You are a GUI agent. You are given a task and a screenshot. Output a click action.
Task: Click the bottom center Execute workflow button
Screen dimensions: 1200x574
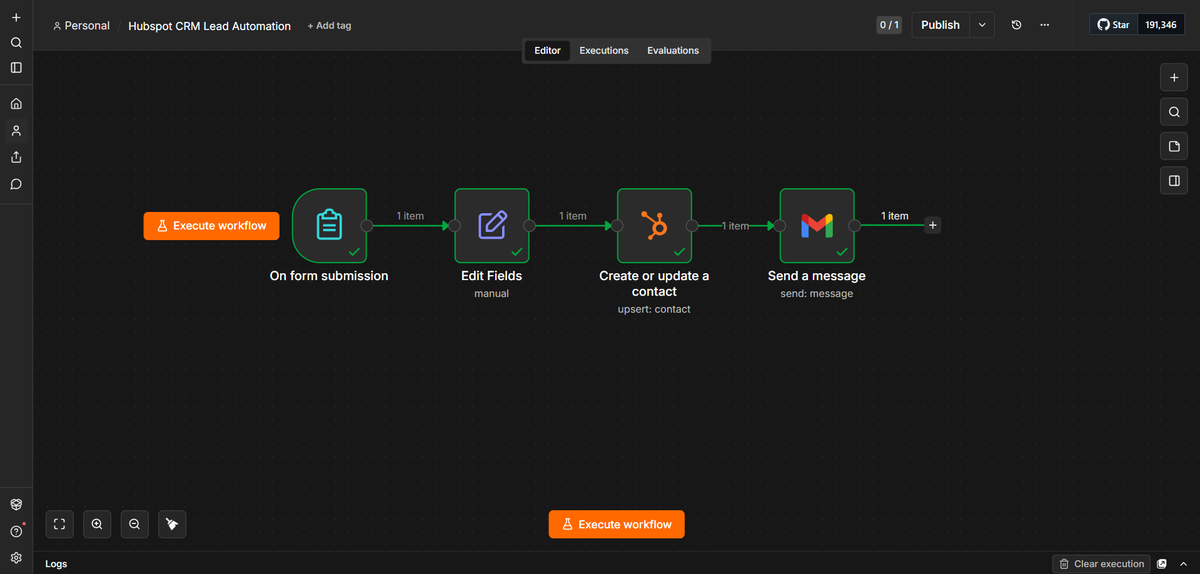617,524
